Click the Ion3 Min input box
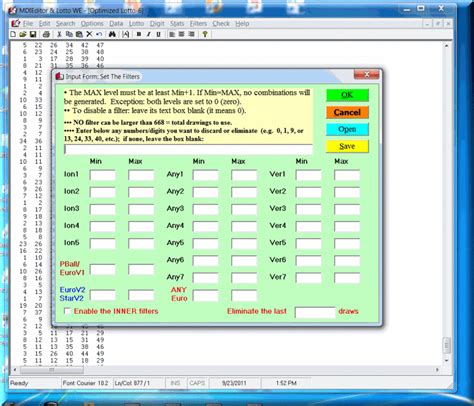This screenshot has height=406, width=474. click(x=102, y=209)
